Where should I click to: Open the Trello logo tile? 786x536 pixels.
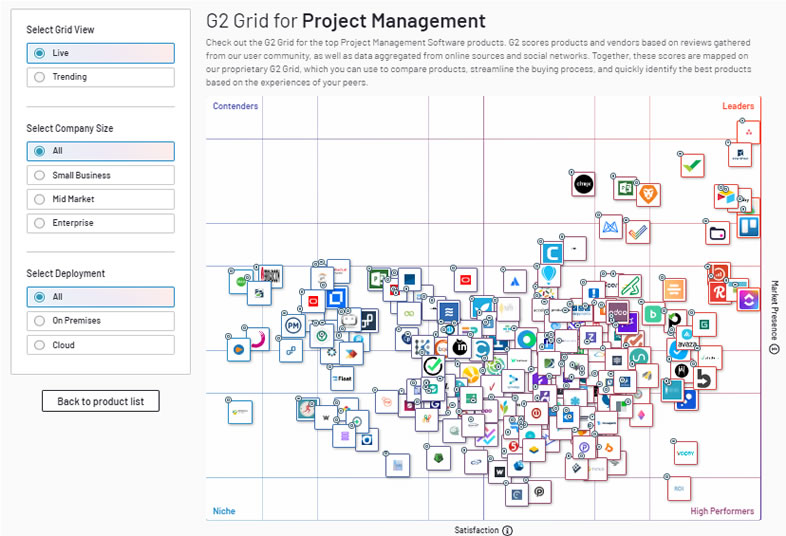[748, 226]
